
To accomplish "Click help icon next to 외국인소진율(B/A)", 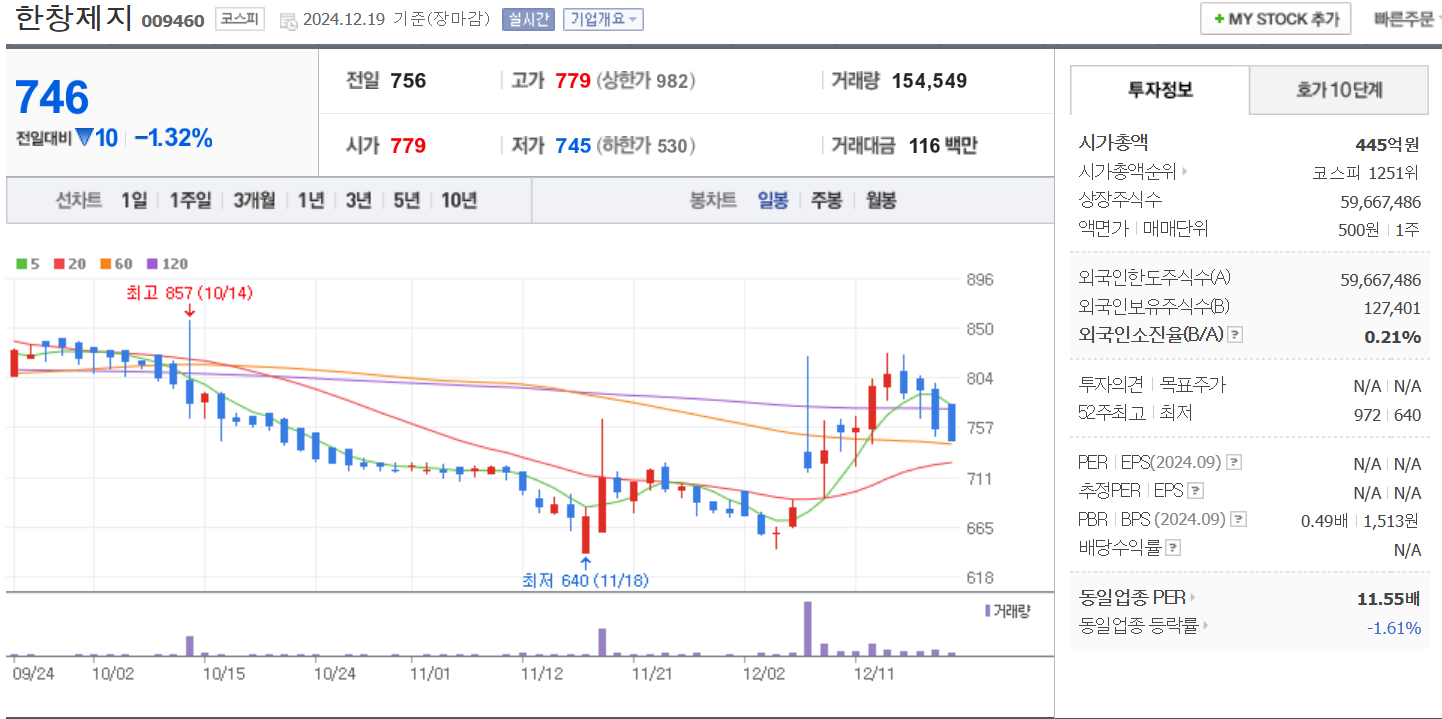I will tap(1235, 335).
